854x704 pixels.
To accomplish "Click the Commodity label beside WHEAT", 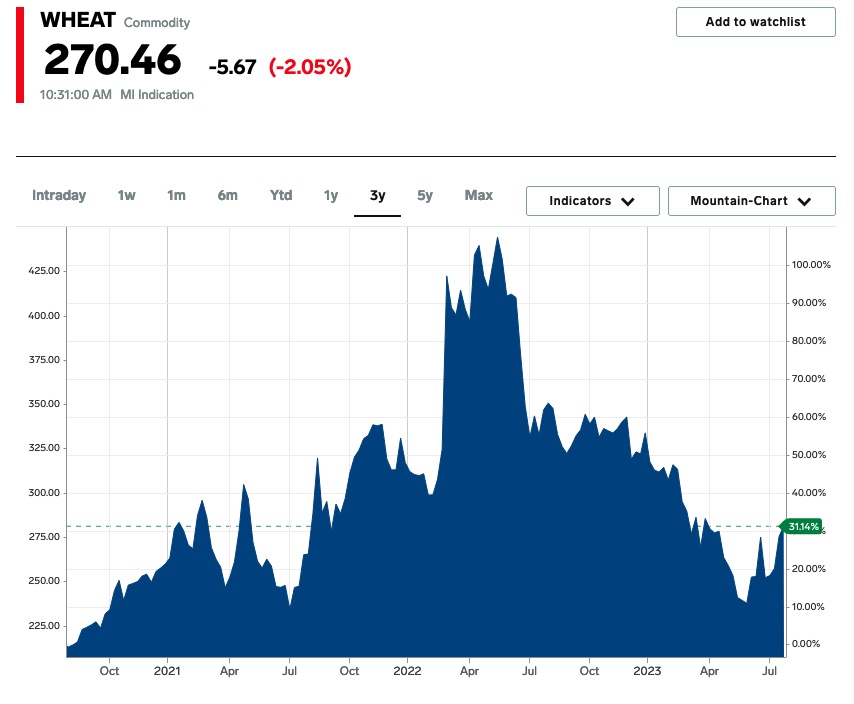I will point(157,23).
